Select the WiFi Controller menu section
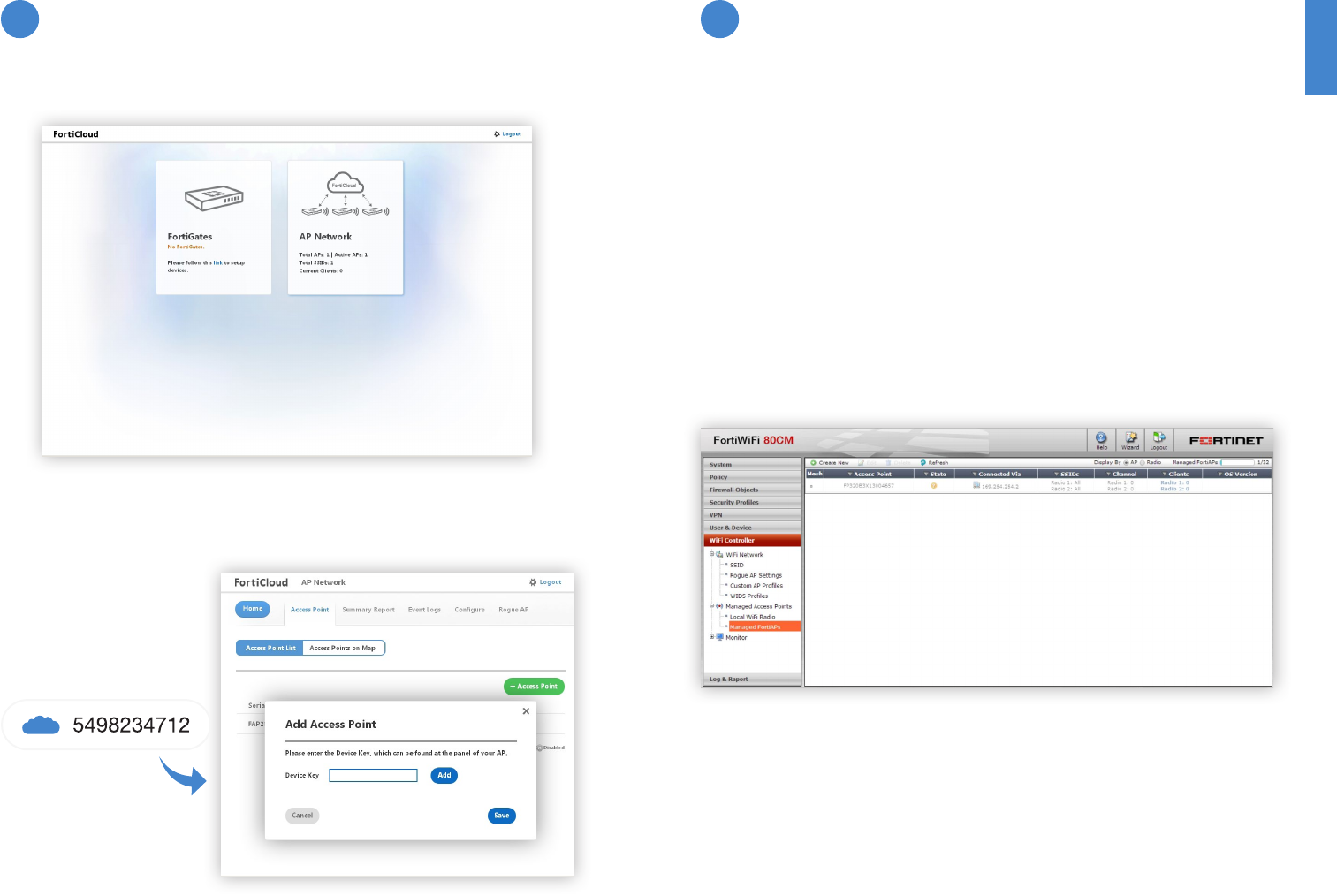 pyautogui.click(x=753, y=540)
